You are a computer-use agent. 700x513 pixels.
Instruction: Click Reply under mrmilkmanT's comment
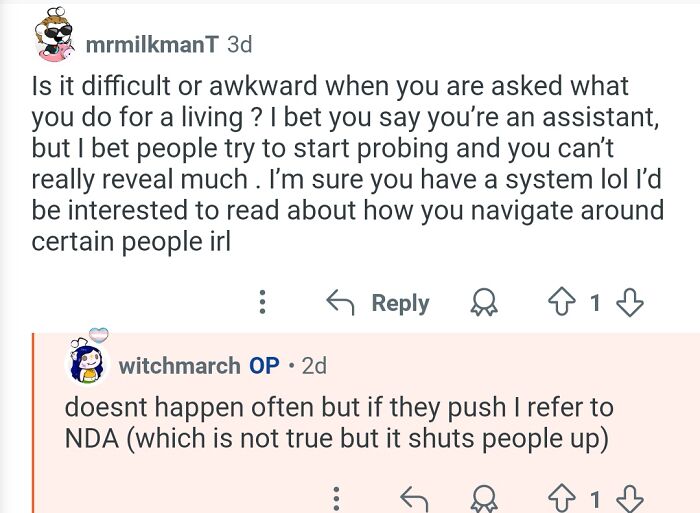pyautogui.click(x=379, y=302)
